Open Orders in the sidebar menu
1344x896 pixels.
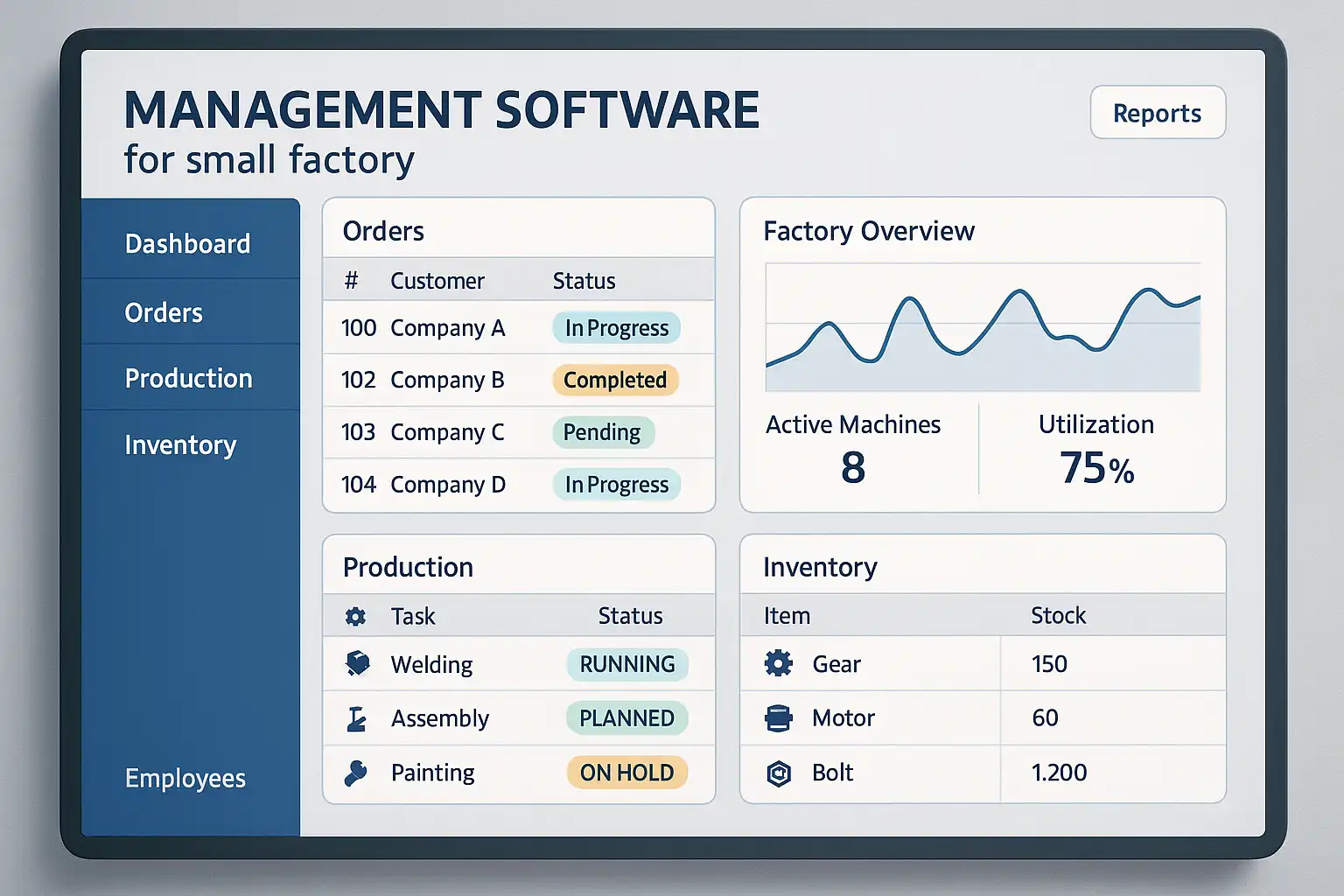[164, 312]
